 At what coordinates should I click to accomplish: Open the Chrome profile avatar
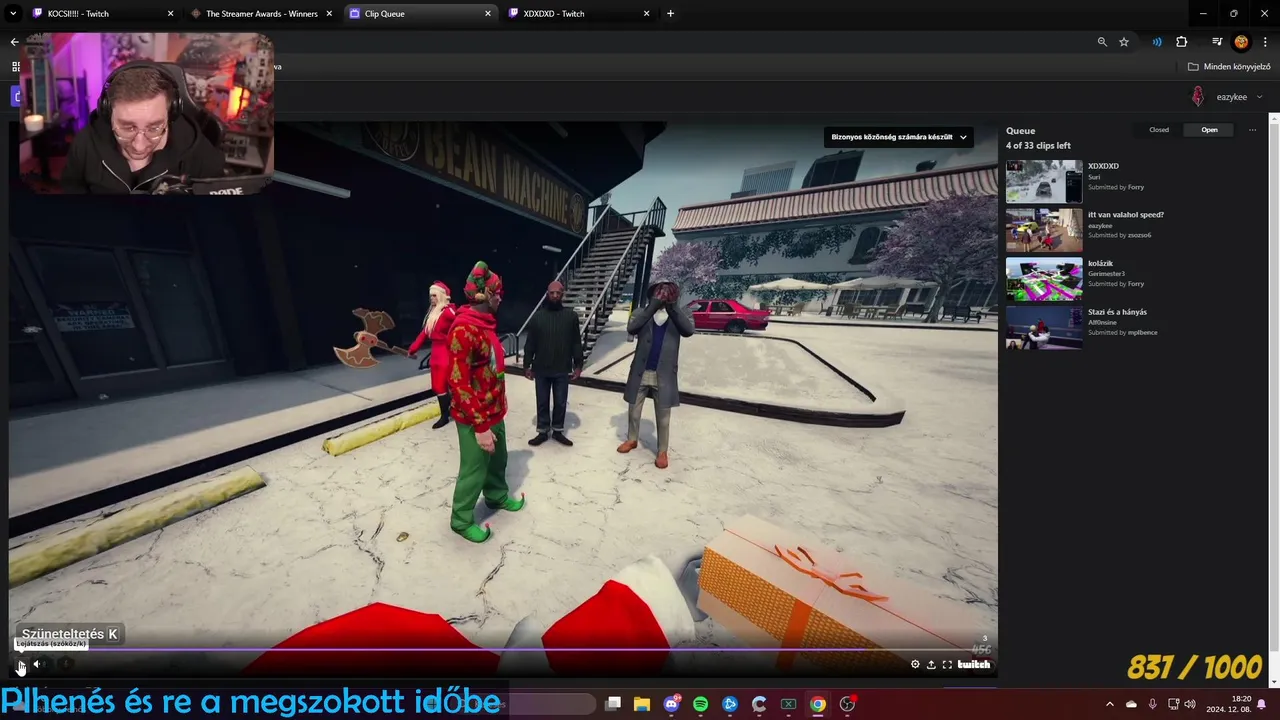(1241, 42)
